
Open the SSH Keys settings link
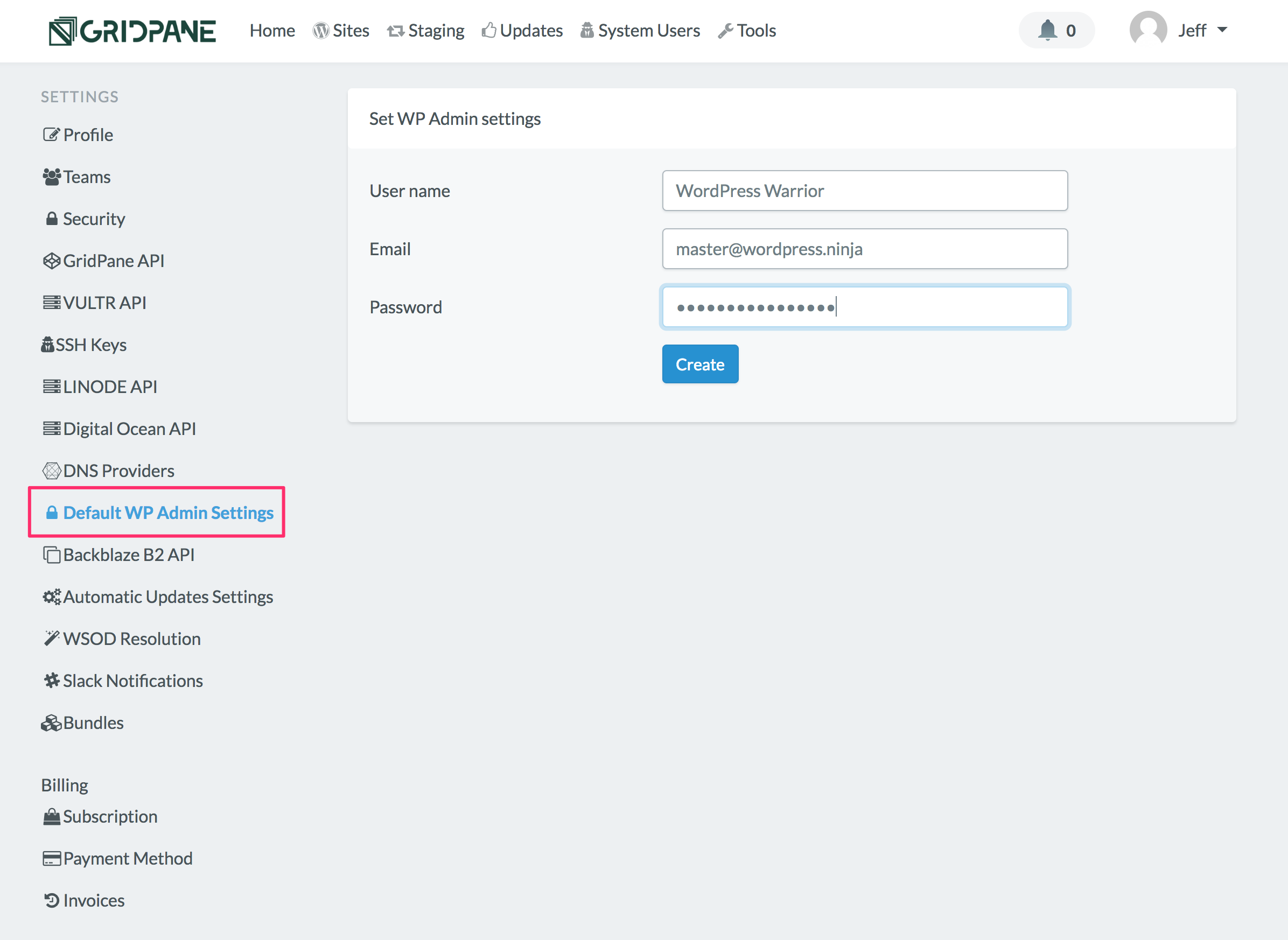tap(91, 345)
